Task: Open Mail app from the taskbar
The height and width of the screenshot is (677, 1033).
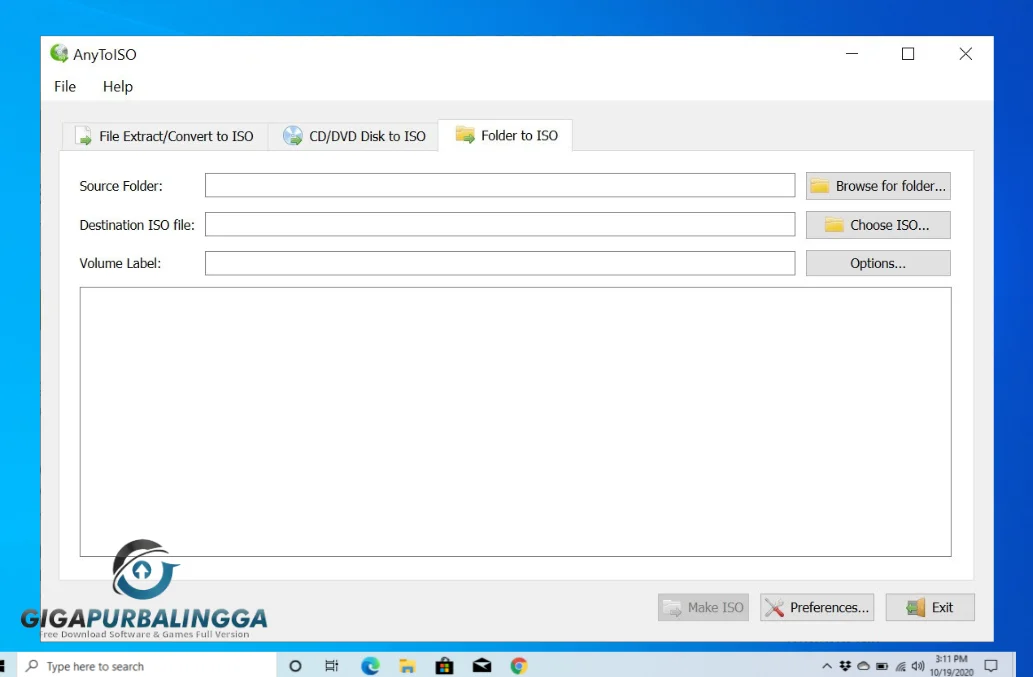Action: point(482,666)
